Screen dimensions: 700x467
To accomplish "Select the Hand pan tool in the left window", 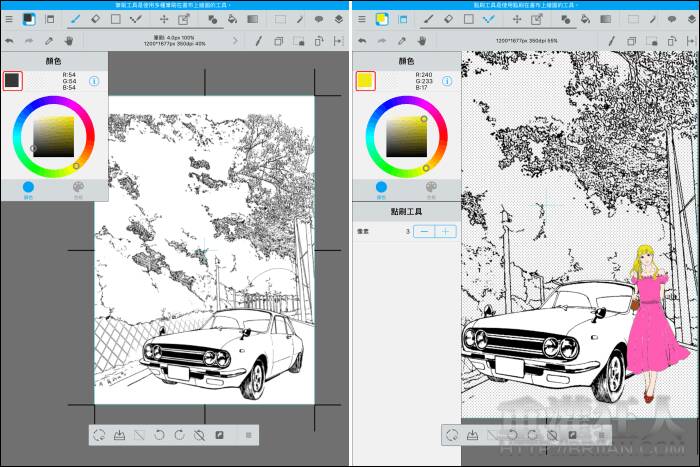I will pos(69,41).
